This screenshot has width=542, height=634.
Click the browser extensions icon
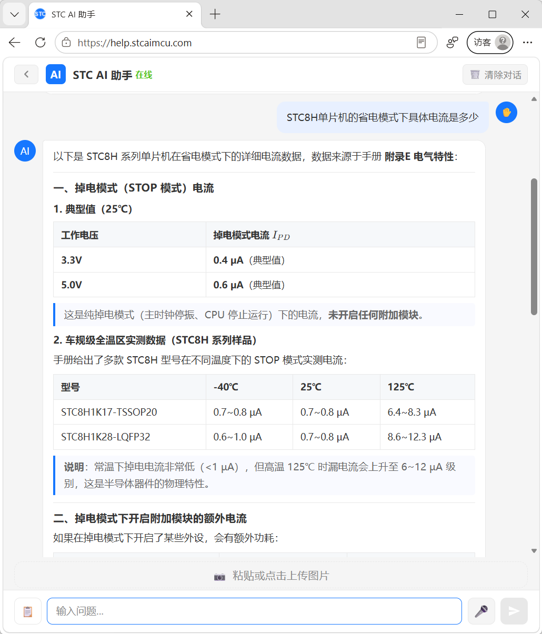pos(452,42)
